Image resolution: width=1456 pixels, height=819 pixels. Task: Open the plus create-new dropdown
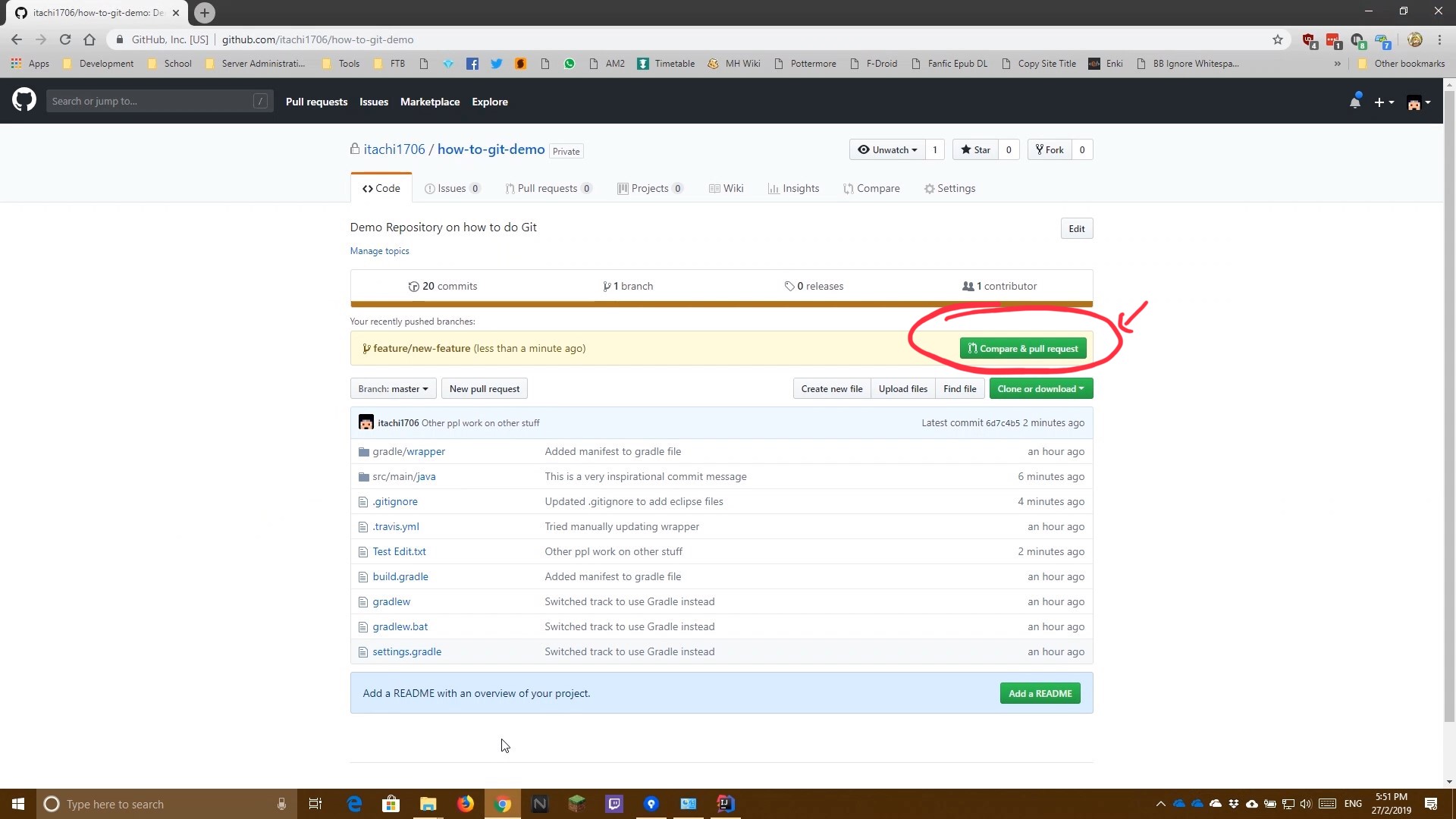click(x=1384, y=102)
